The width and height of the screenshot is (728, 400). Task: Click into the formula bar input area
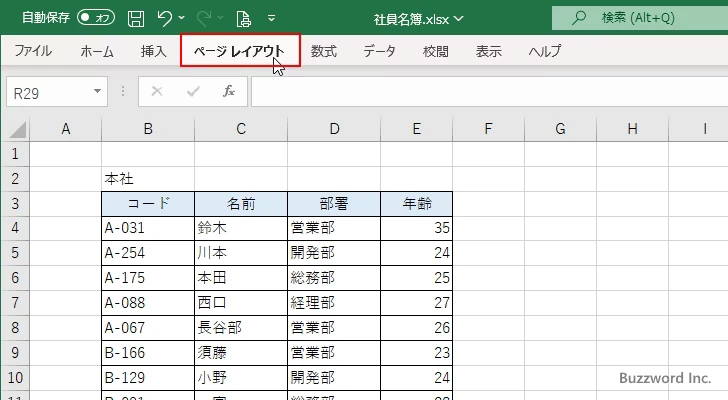pos(490,91)
